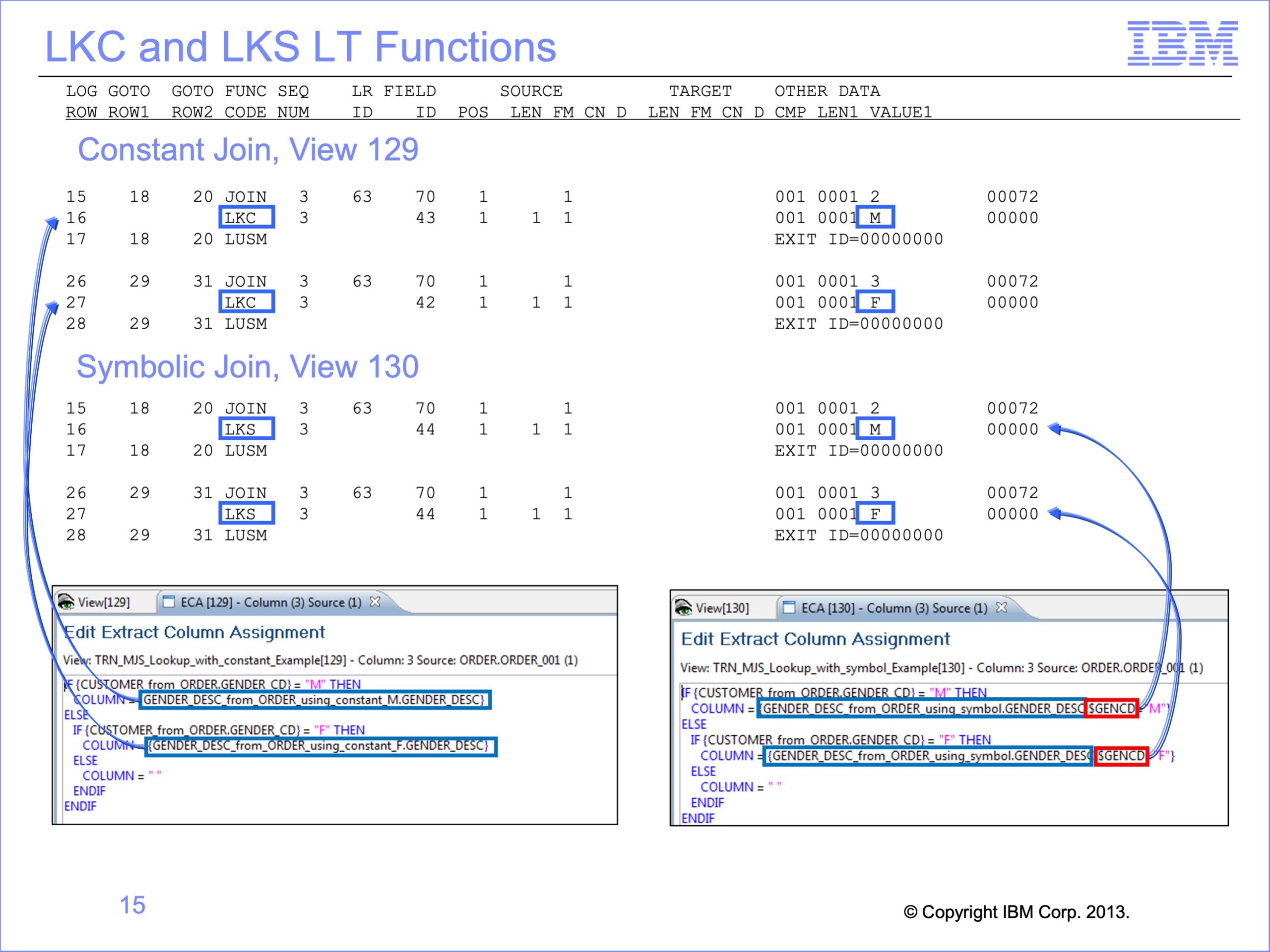Click the M value in View 129 row 16
The height and width of the screenshot is (952, 1270).
[x=875, y=218]
